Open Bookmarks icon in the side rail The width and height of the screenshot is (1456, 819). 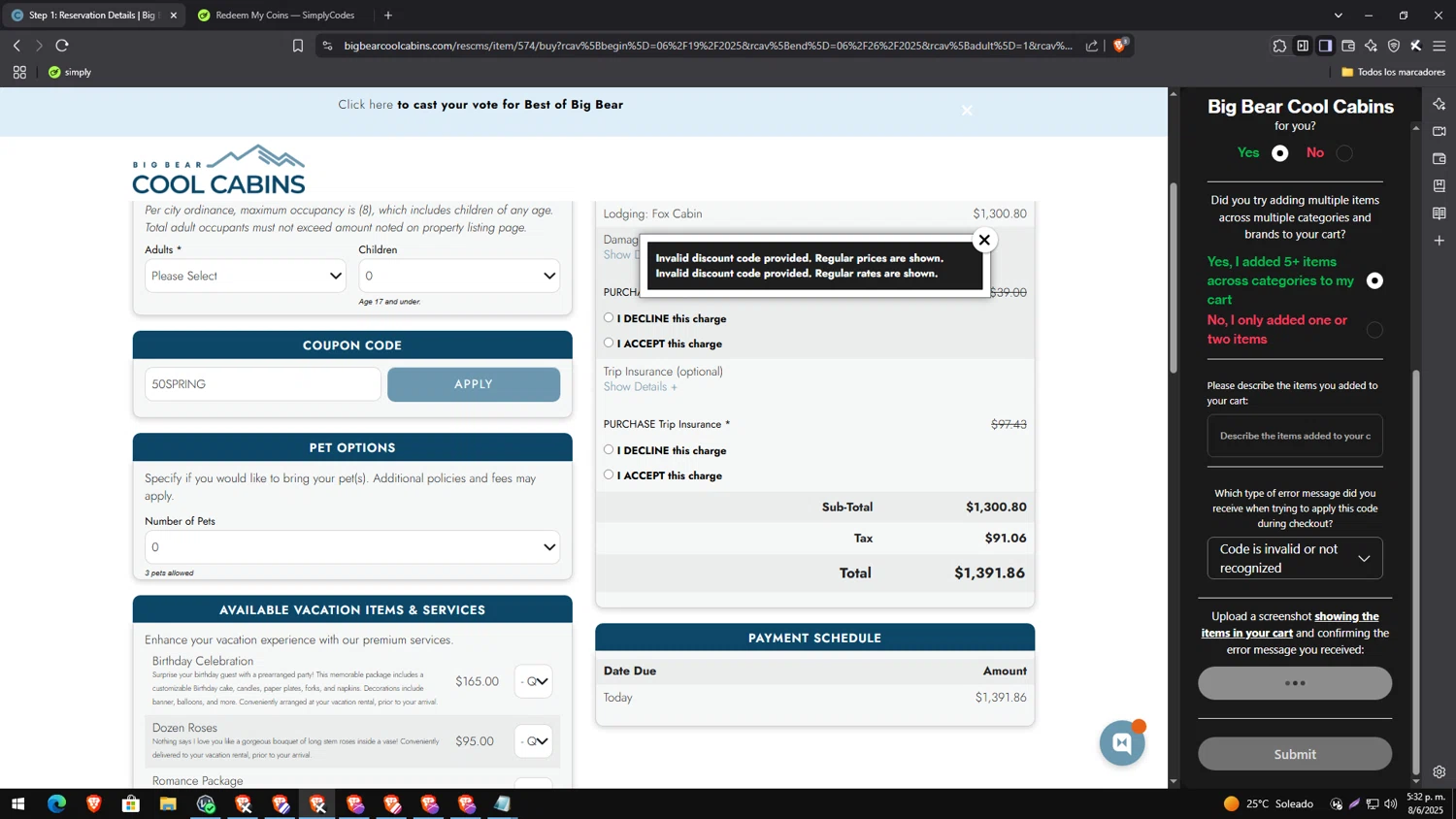coord(1439,185)
